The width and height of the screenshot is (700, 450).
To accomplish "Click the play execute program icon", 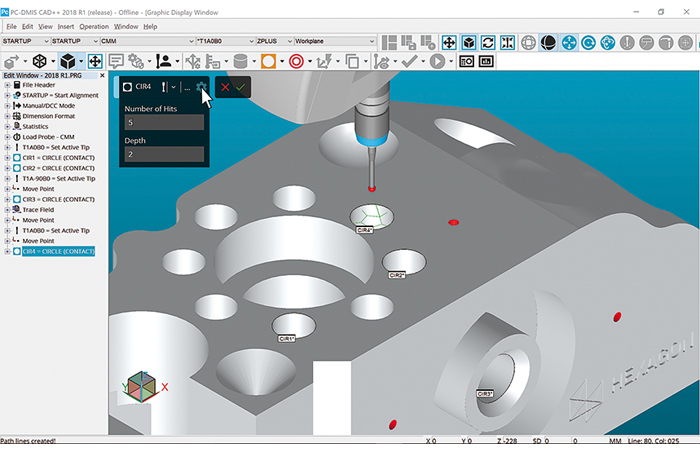I will [437, 61].
